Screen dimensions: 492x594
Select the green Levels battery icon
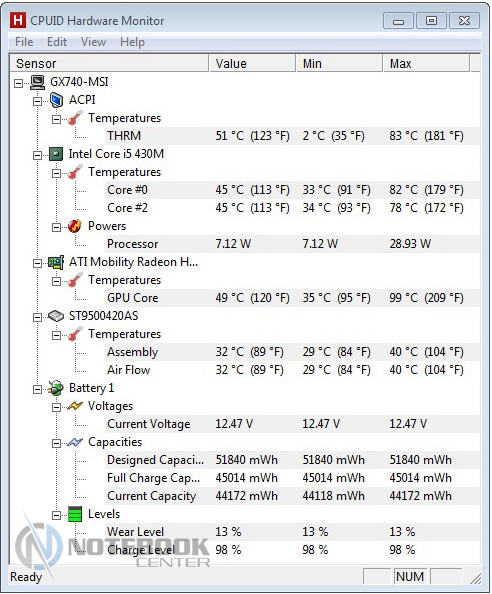click(75, 514)
